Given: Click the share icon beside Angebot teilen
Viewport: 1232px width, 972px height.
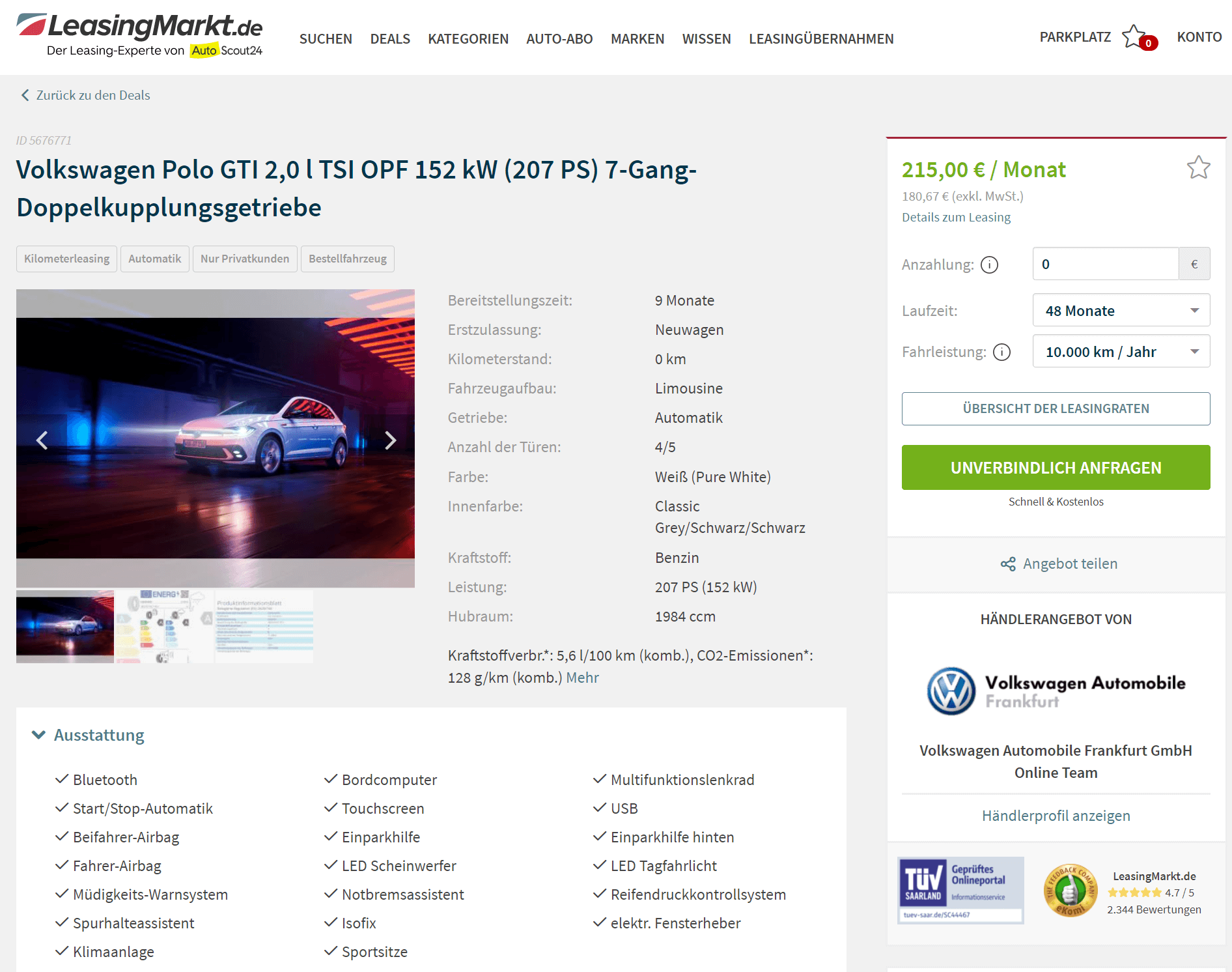Looking at the screenshot, I should coord(1008,564).
